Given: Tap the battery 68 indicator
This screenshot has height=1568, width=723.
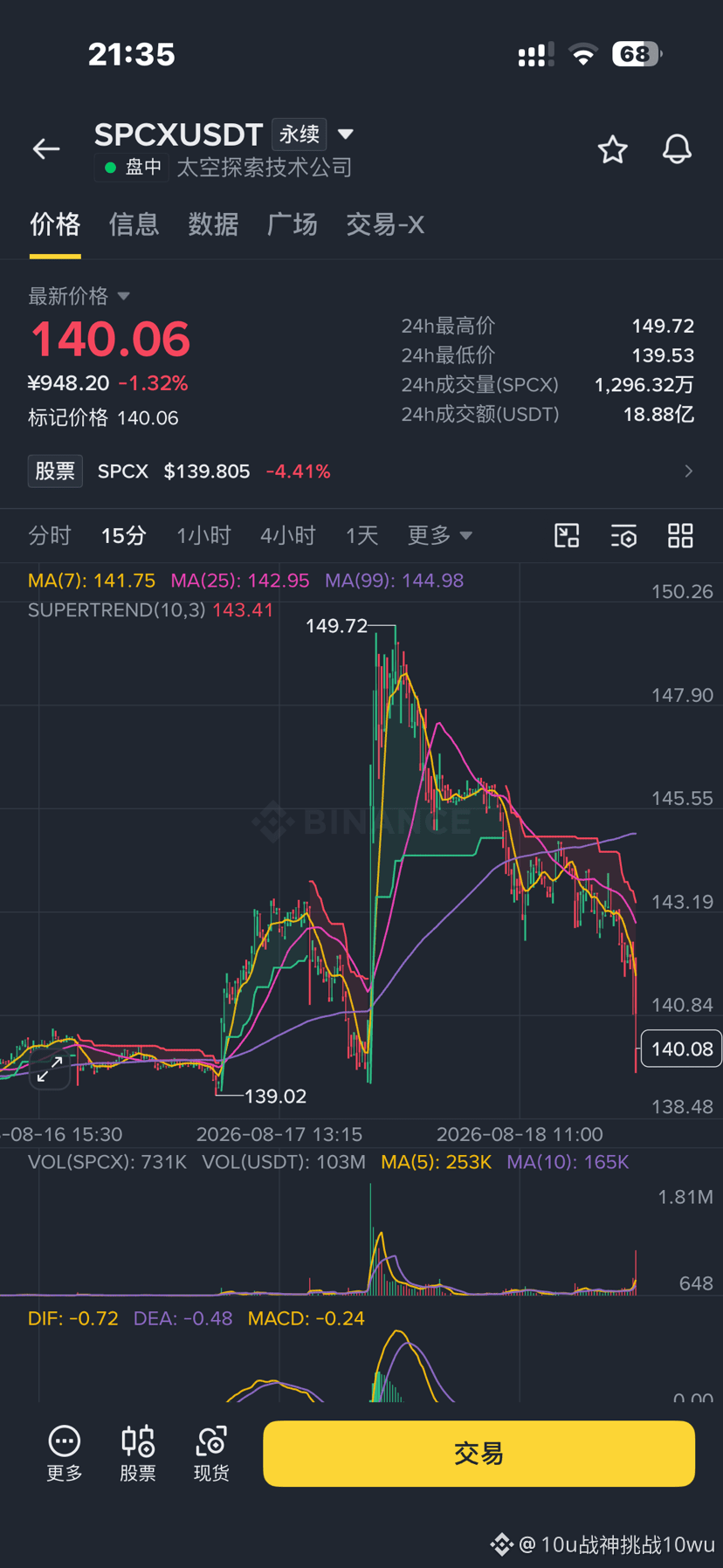Looking at the screenshot, I should (637, 54).
